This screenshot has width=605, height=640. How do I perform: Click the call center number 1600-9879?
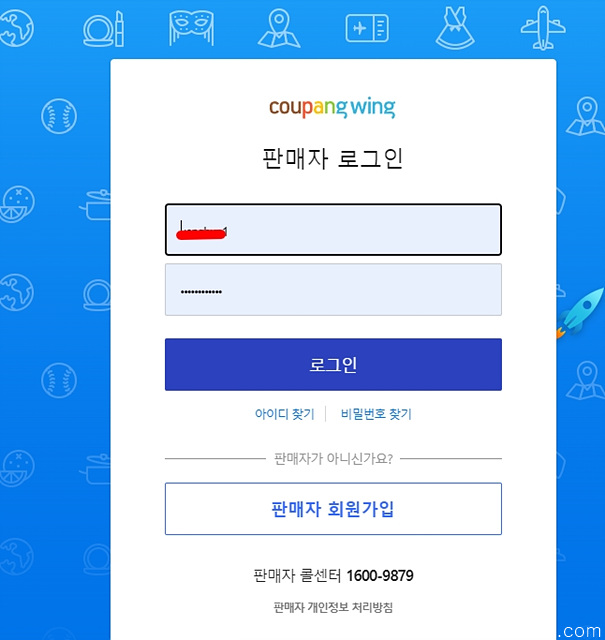pos(380,576)
